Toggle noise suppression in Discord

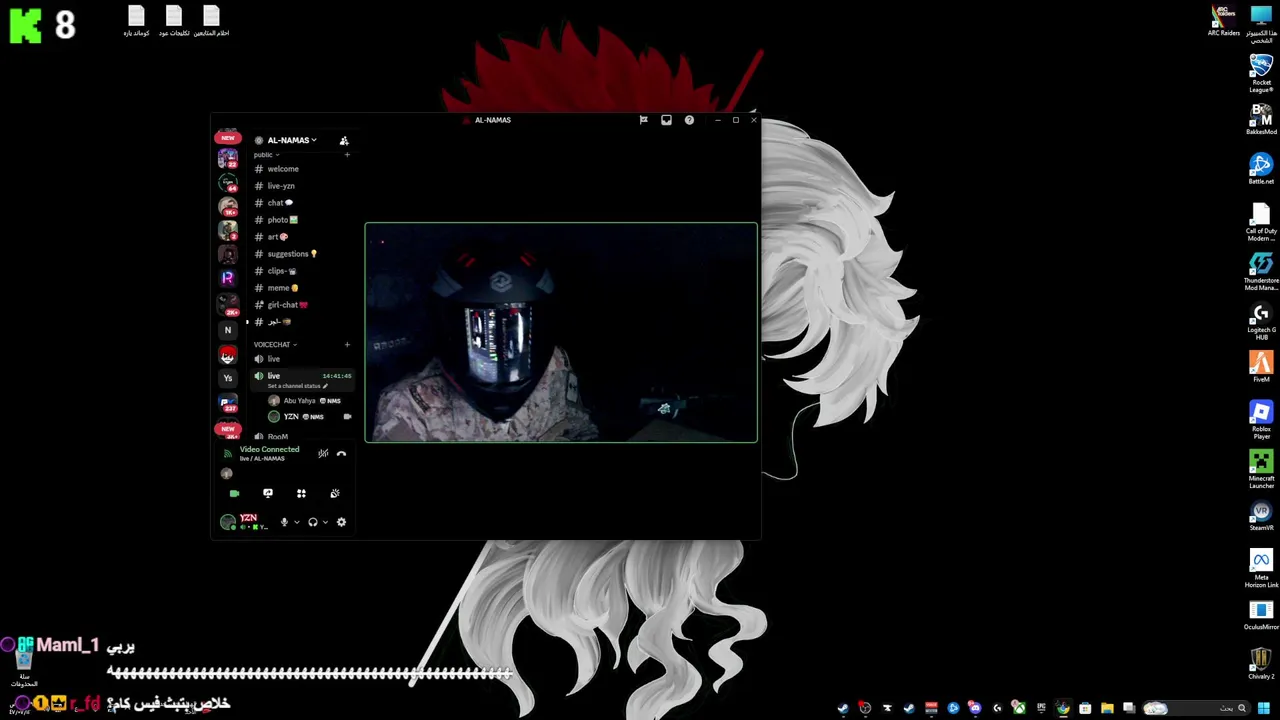click(x=323, y=454)
